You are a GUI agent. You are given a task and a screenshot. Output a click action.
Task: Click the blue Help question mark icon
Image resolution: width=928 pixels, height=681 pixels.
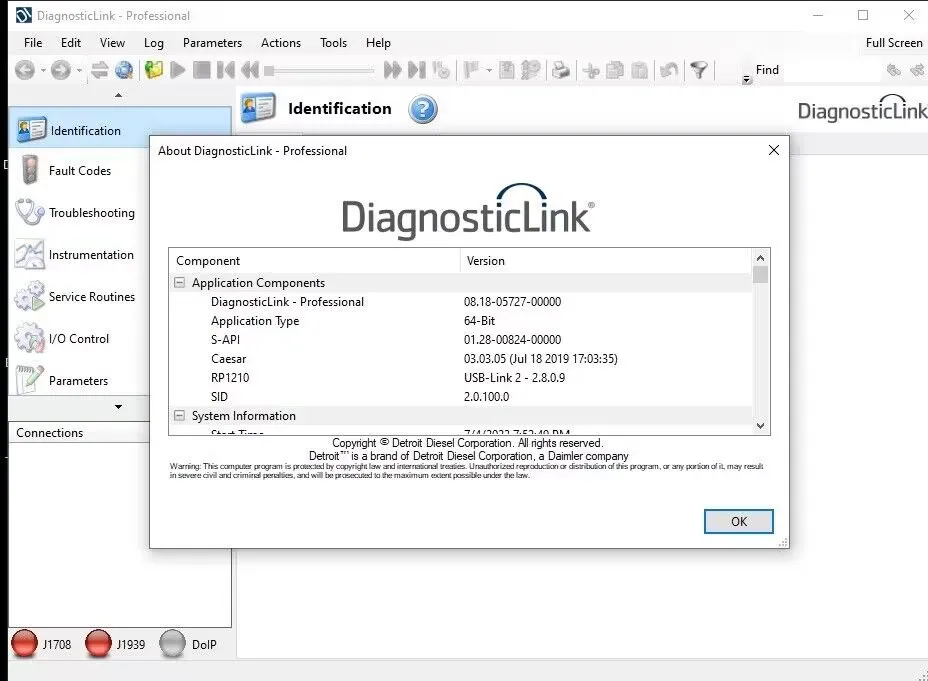423,109
